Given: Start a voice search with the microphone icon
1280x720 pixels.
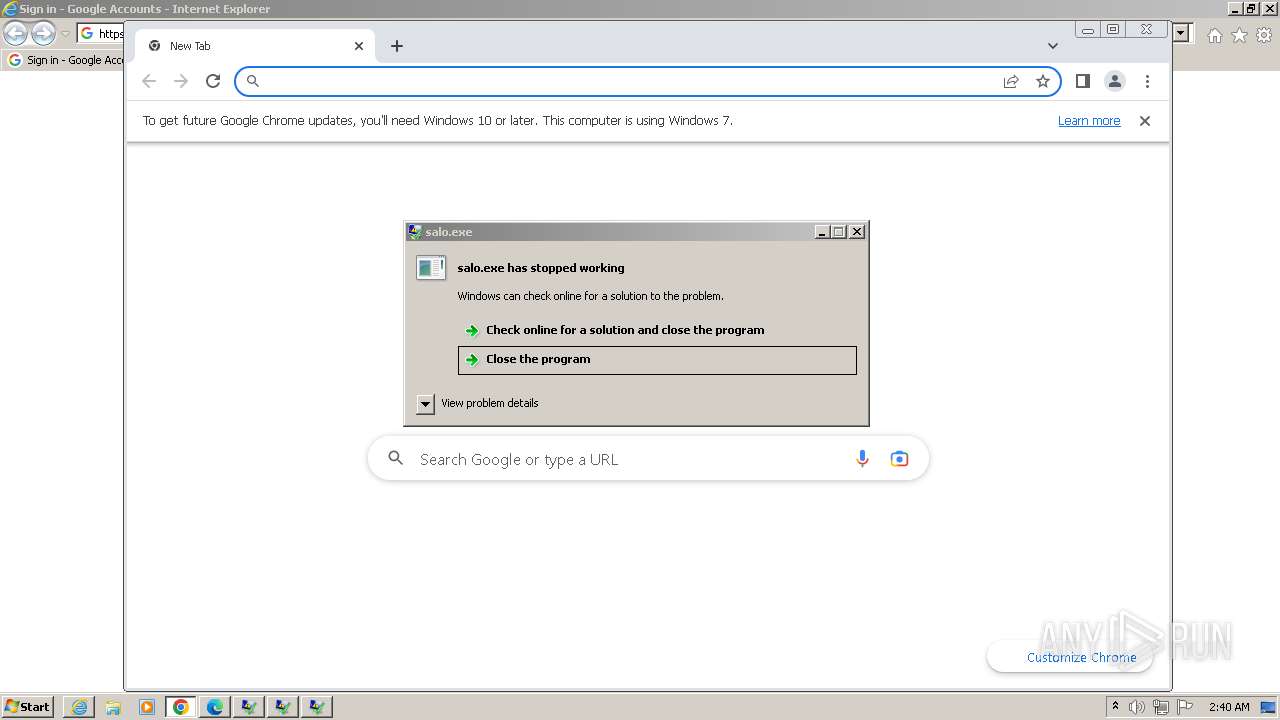Looking at the screenshot, I should [862, 459].
